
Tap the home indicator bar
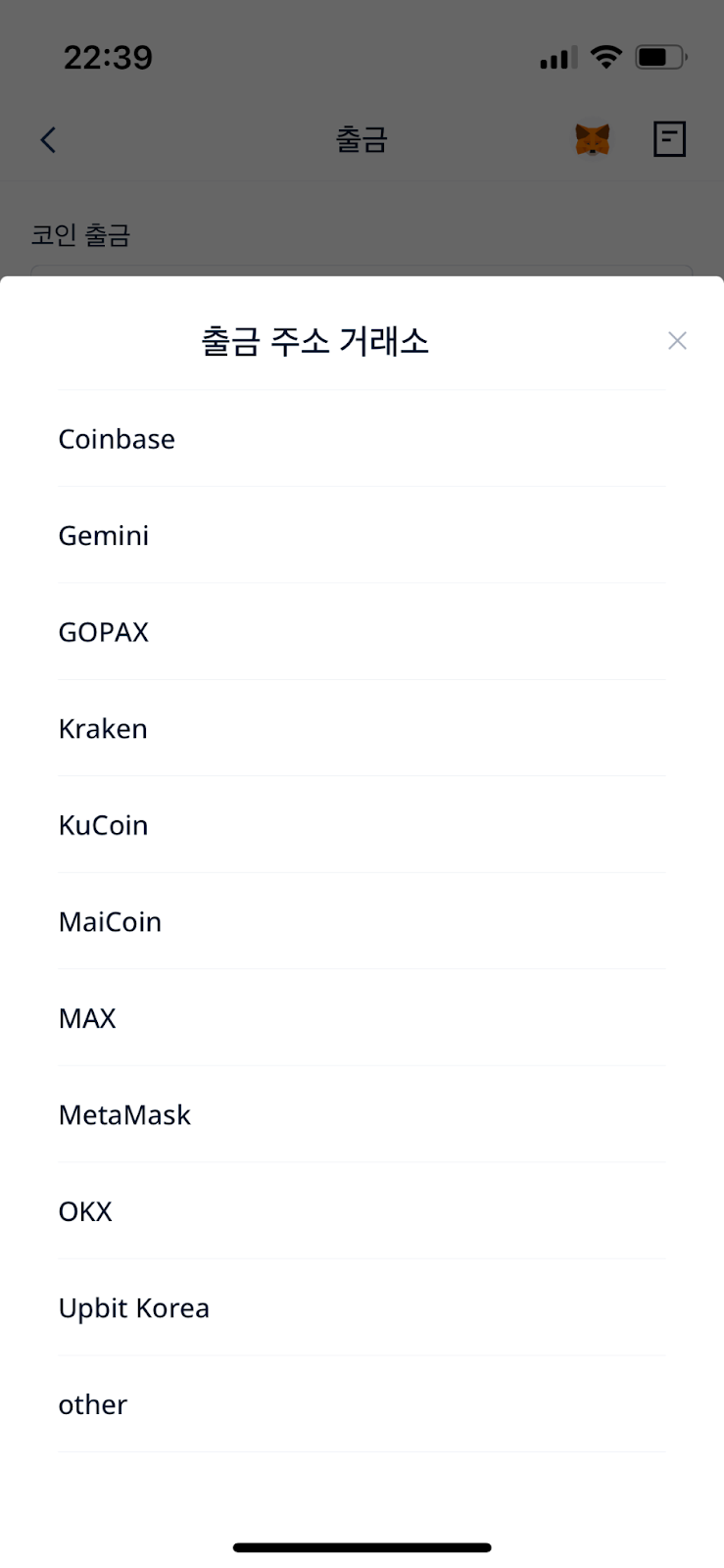(x=362, y=1547)
